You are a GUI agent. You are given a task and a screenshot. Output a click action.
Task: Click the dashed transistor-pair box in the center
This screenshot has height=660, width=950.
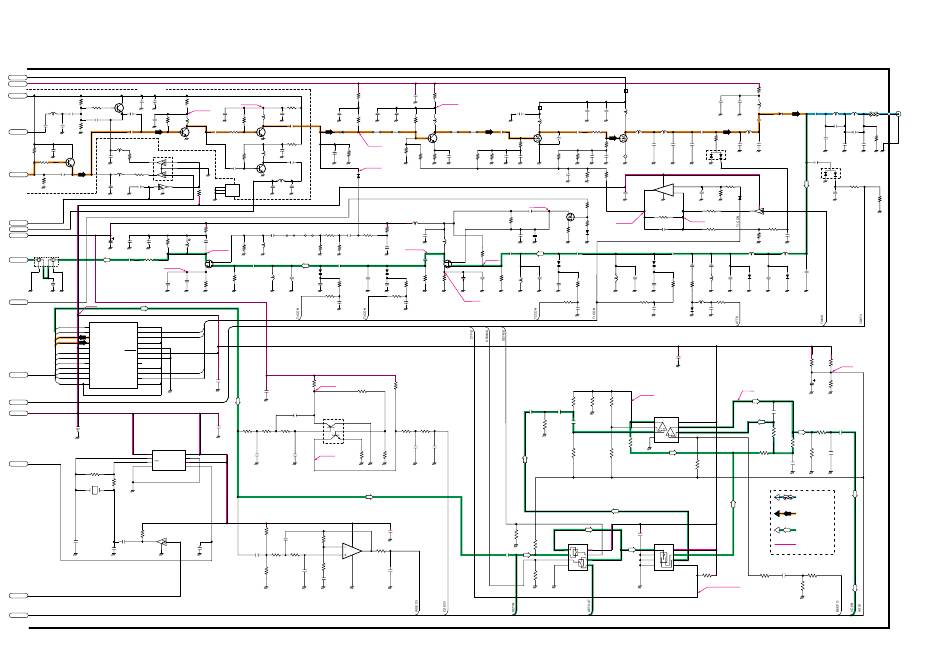333,431
